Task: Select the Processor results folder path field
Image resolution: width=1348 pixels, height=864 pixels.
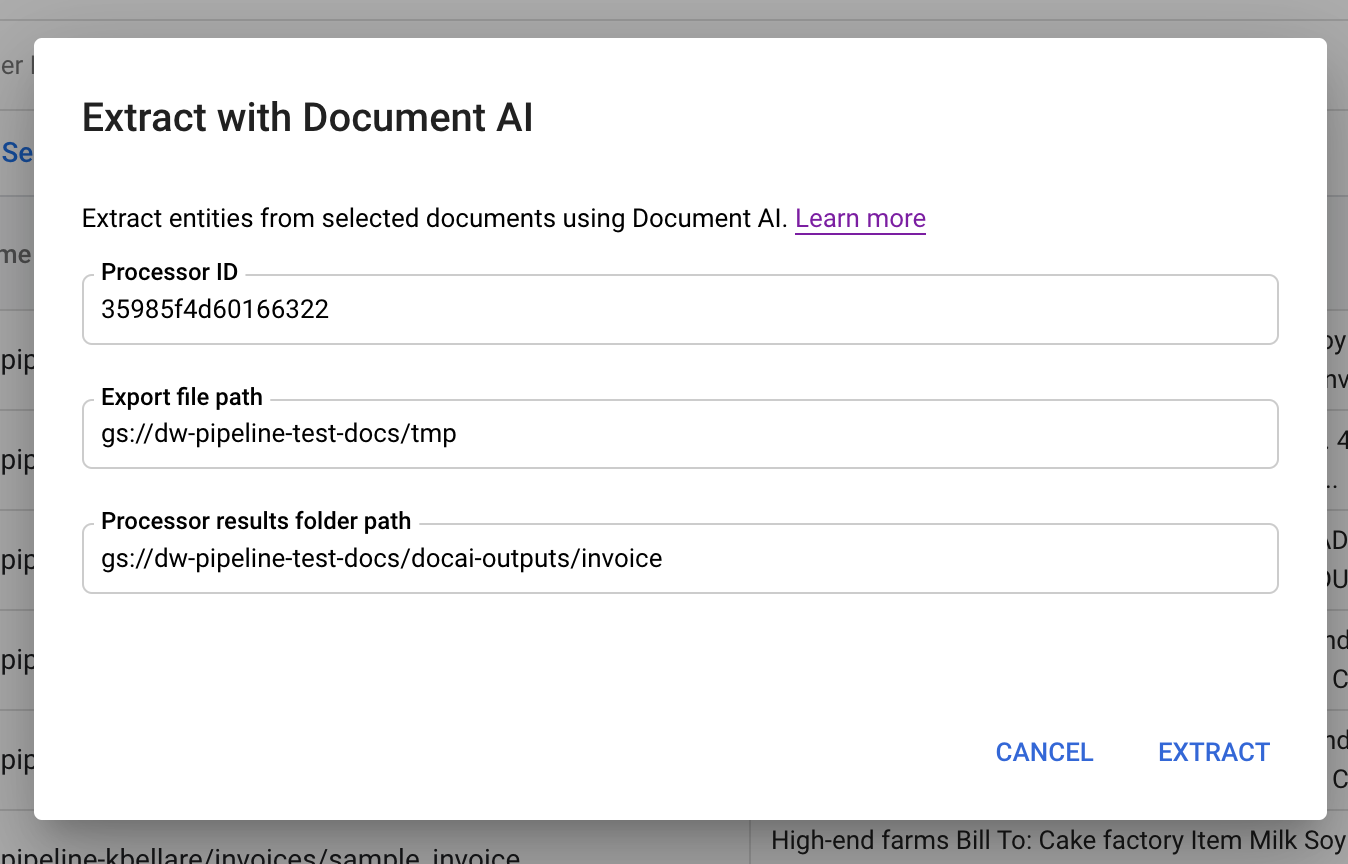Action: click(x=680, y=558)
